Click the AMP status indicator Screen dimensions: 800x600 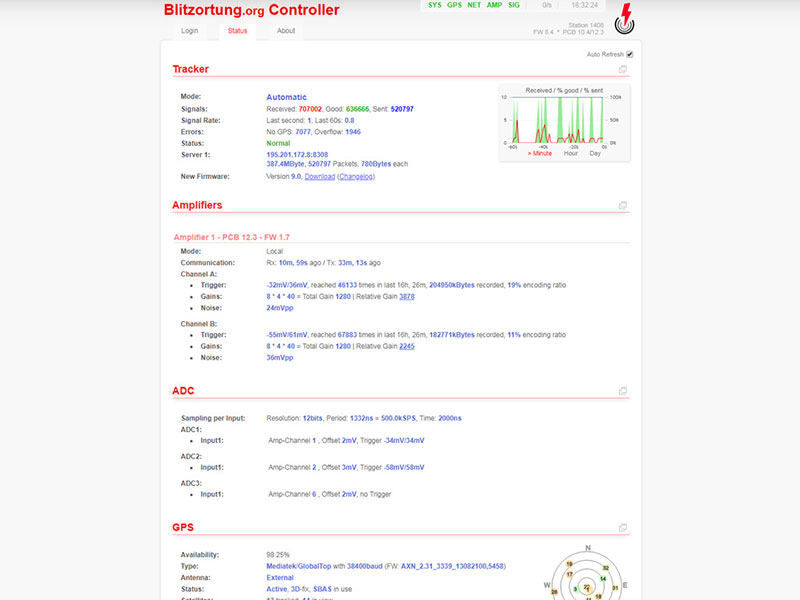click(x=494, y=5)
